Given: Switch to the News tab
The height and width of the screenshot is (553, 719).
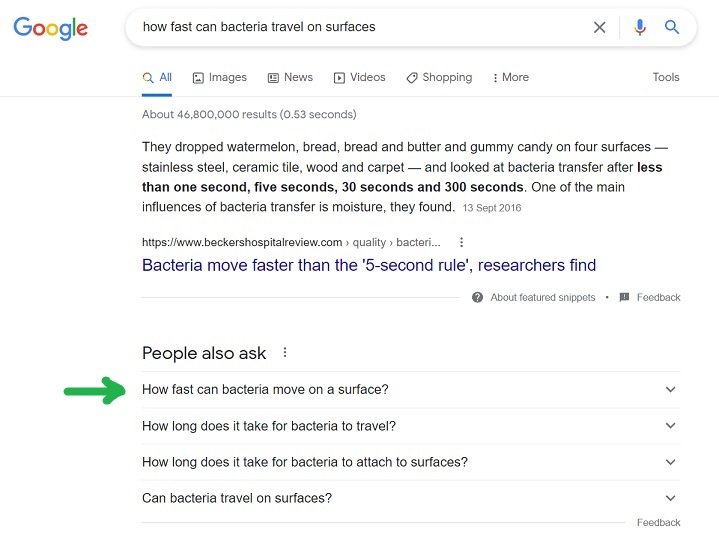Looking at the screenshot, I should (x=290, y=77).
